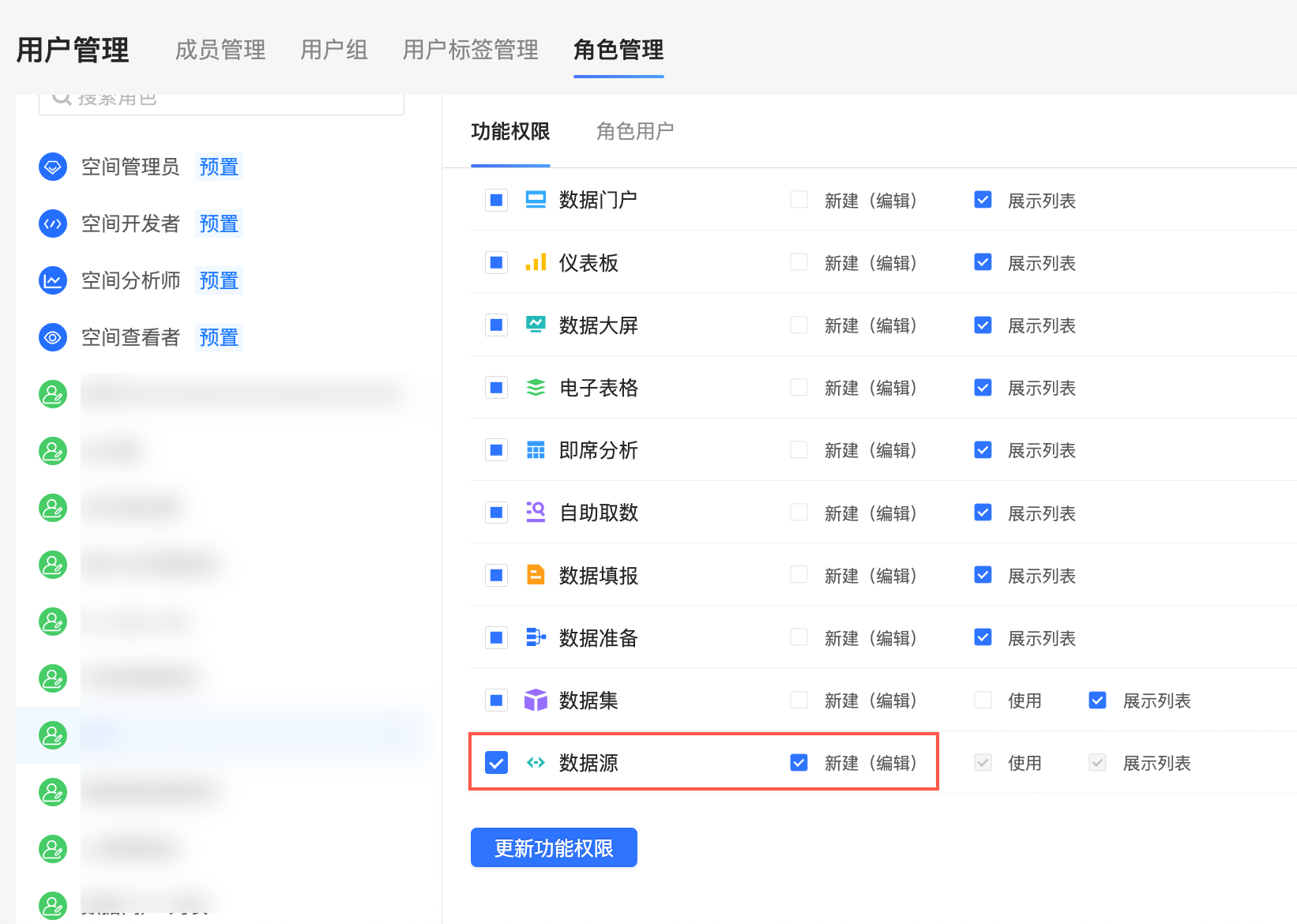Click the 空间管理员 role icon
Screen dimensions: 1297x924
click(53, 167)
